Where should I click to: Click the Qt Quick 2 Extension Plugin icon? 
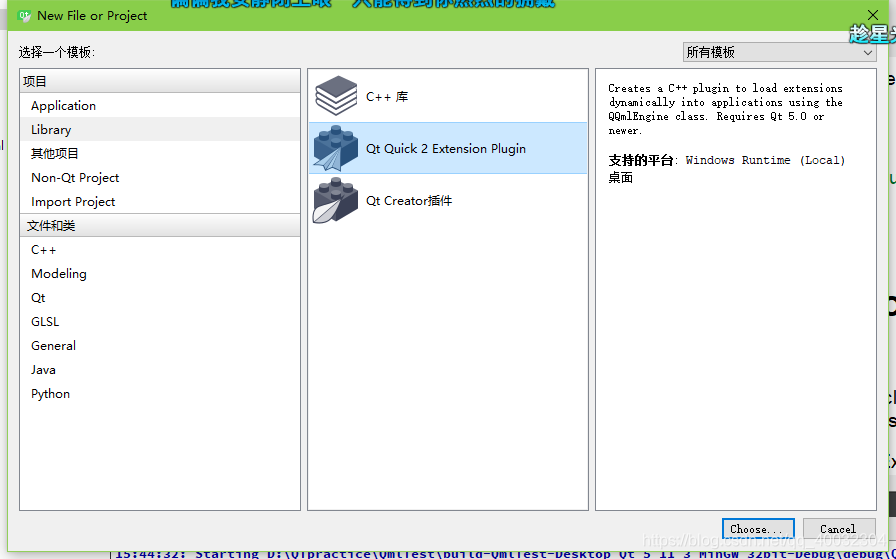(x=336, y=148)
